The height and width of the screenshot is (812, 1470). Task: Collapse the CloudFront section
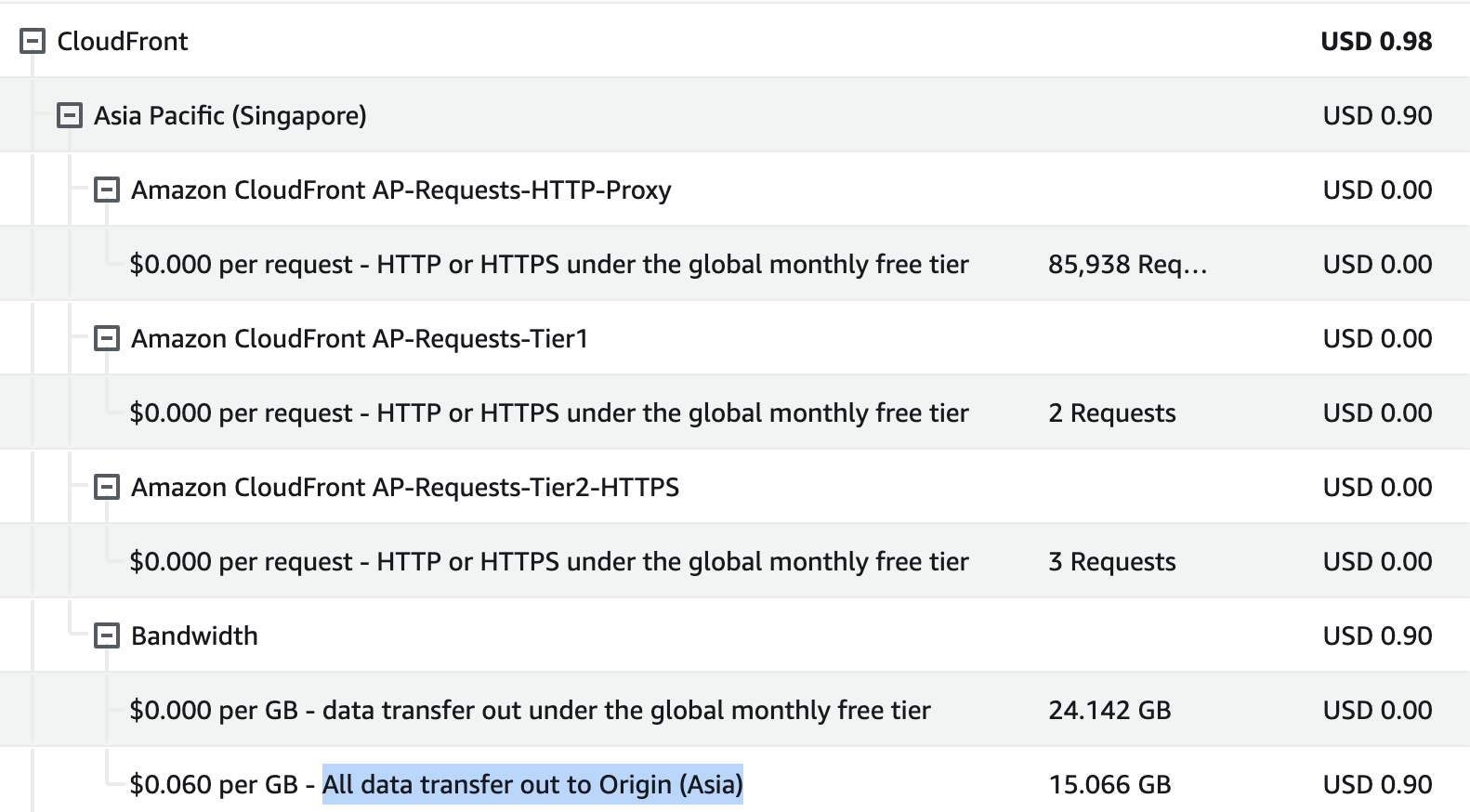click(x=33, y=41)
